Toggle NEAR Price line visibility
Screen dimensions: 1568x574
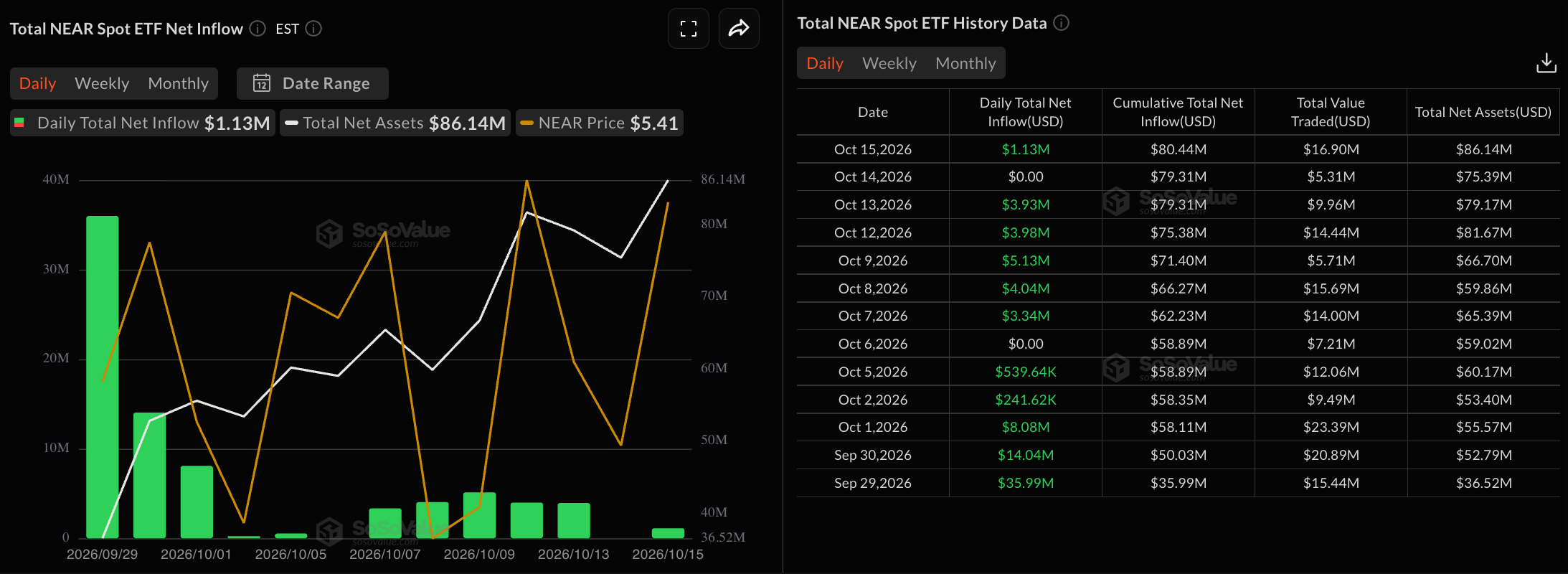click(x=600, y=123)
